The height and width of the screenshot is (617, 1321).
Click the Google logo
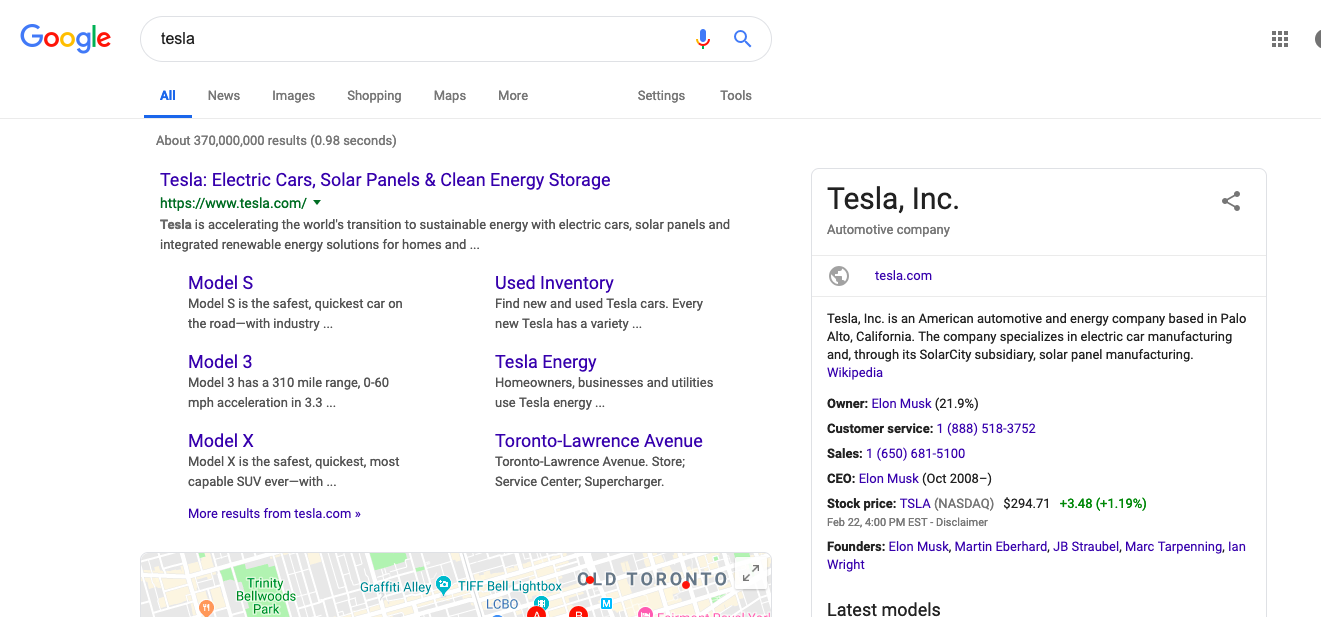click(x=66, y=38)
